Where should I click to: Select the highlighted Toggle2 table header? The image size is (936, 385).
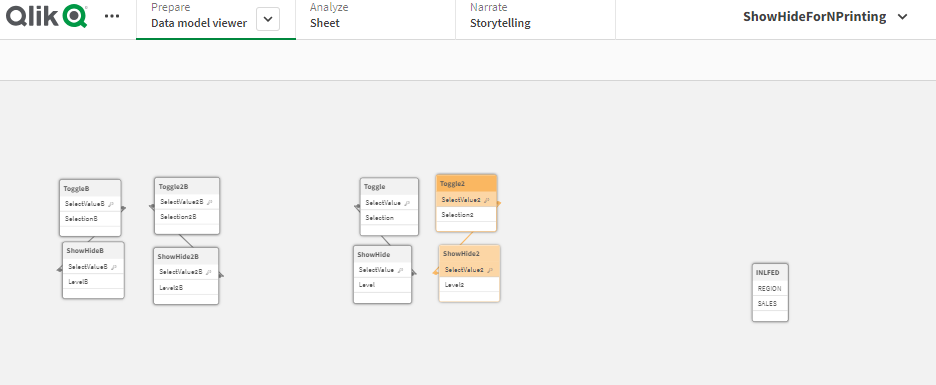(x=466, y=183)
